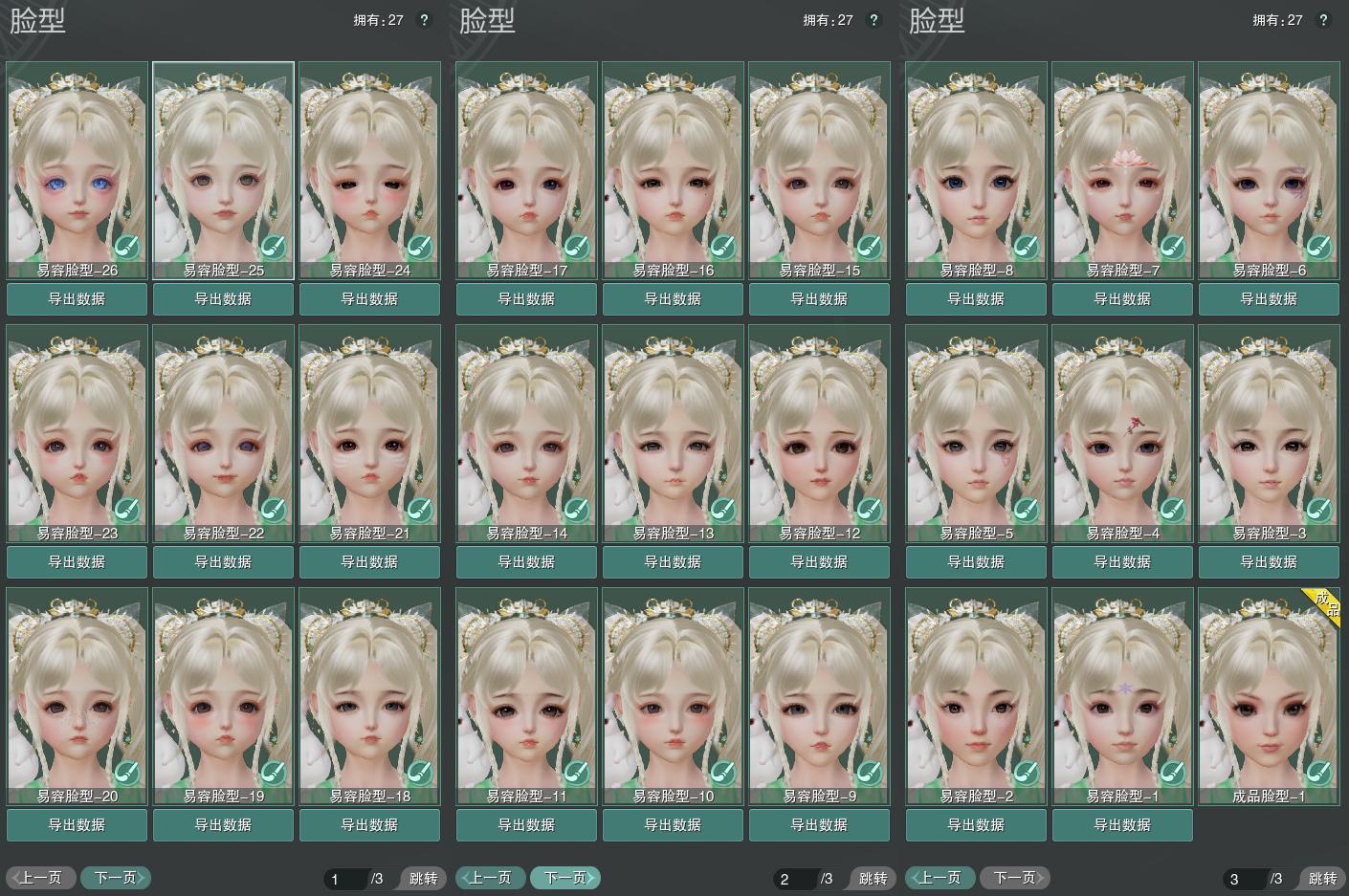
Task: Click the brush icon on 易容脸型-6
Action: (1318, 247)
